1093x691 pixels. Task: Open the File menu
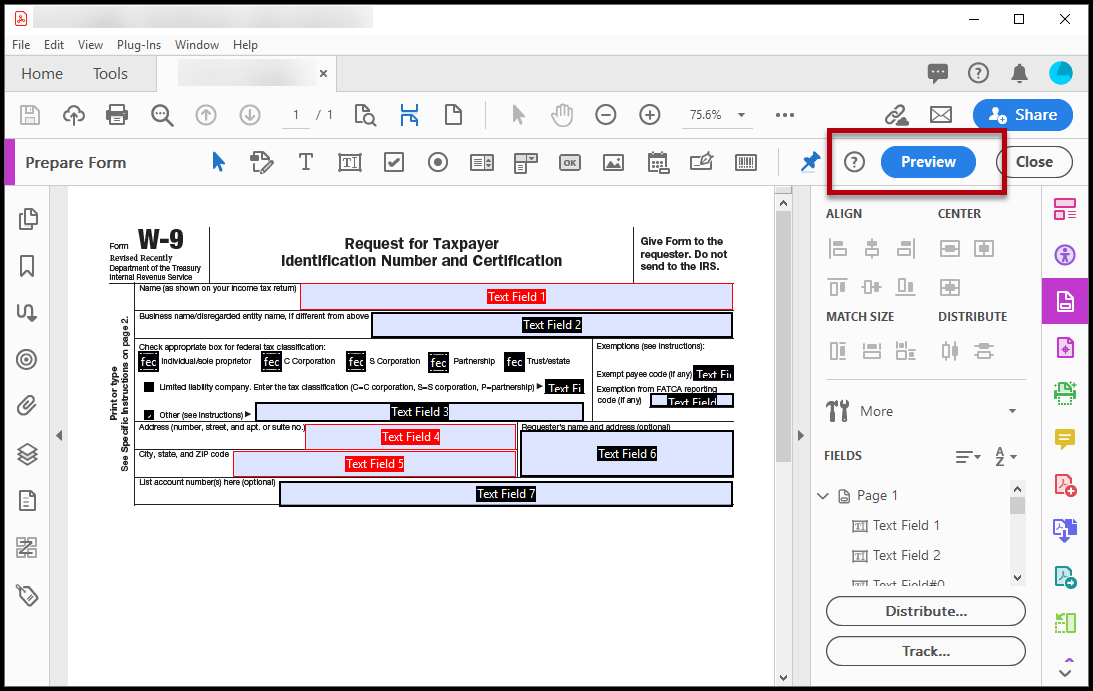21,45
